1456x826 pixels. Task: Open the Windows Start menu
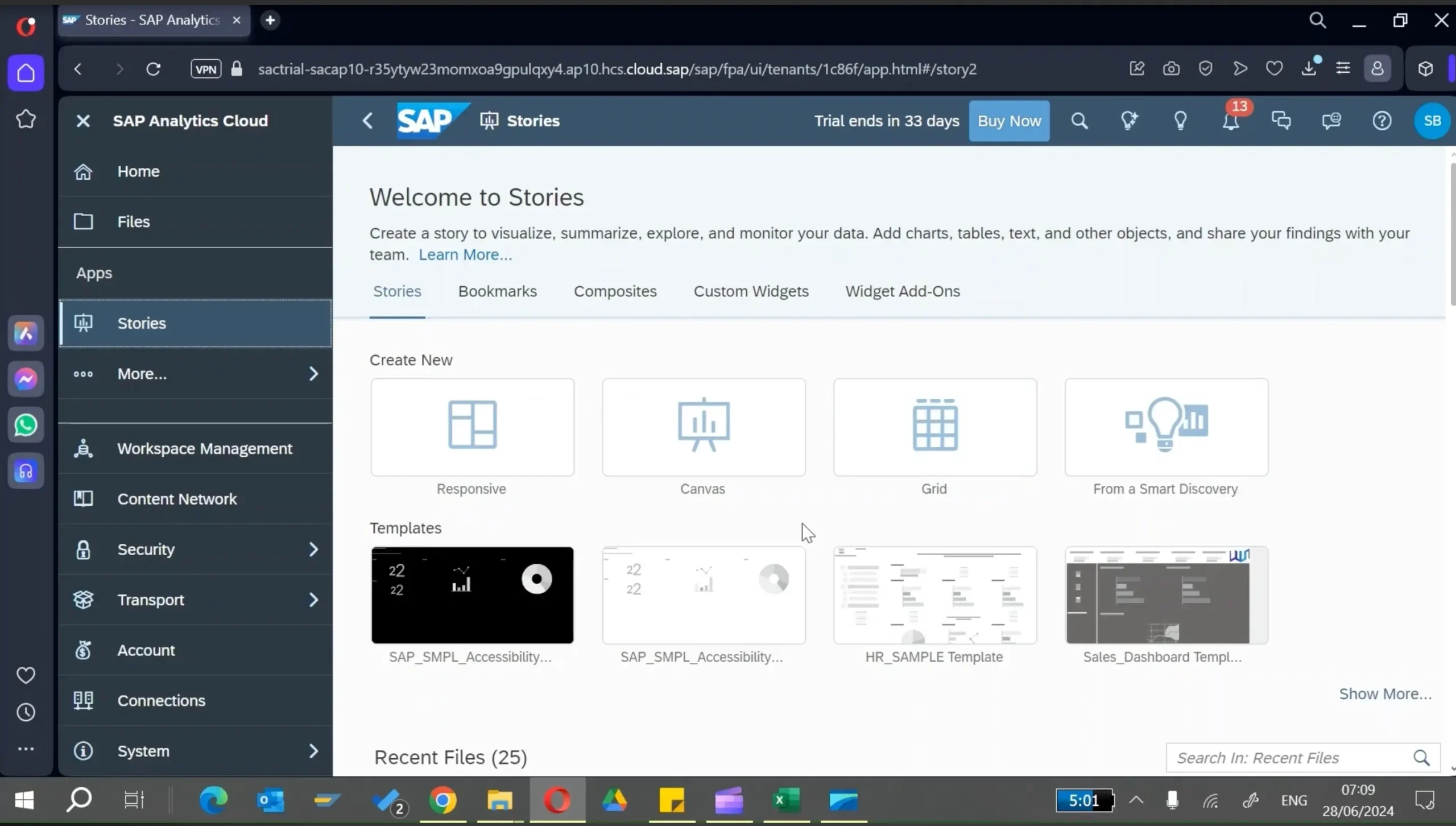click(x=24, y=800)
